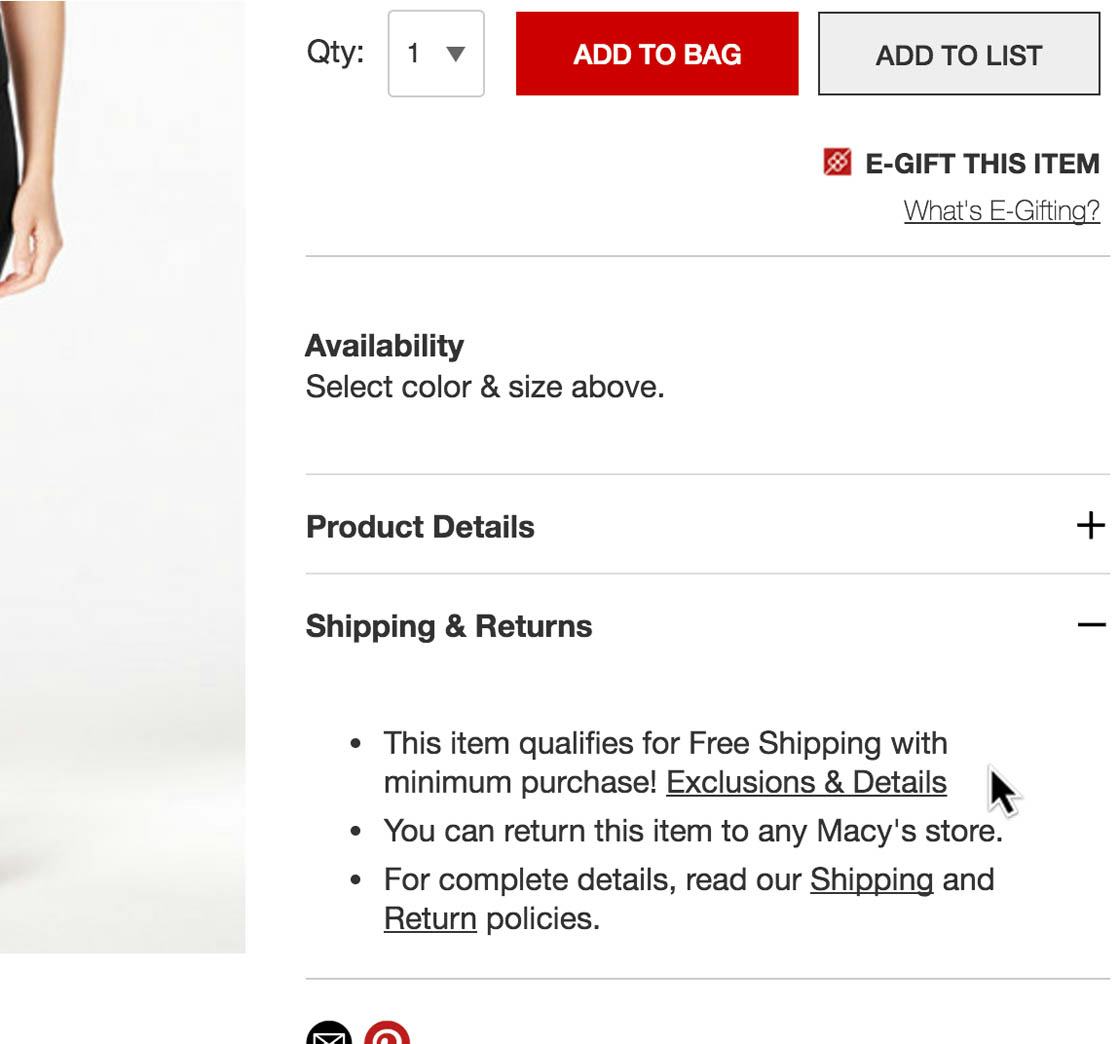Click the quantity value 1

click(x=414, y=54)
